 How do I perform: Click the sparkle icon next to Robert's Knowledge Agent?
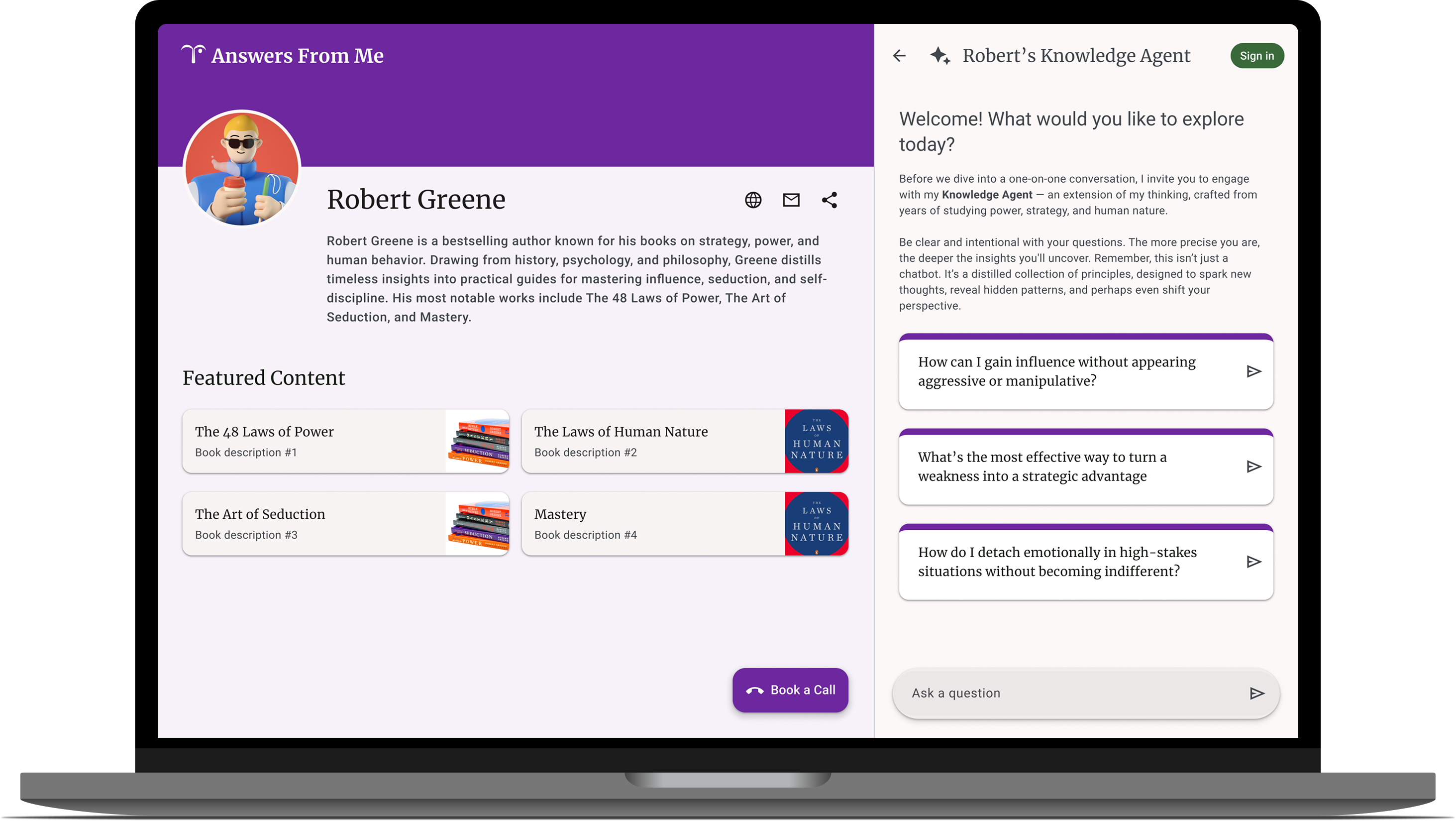click(941, 55)
